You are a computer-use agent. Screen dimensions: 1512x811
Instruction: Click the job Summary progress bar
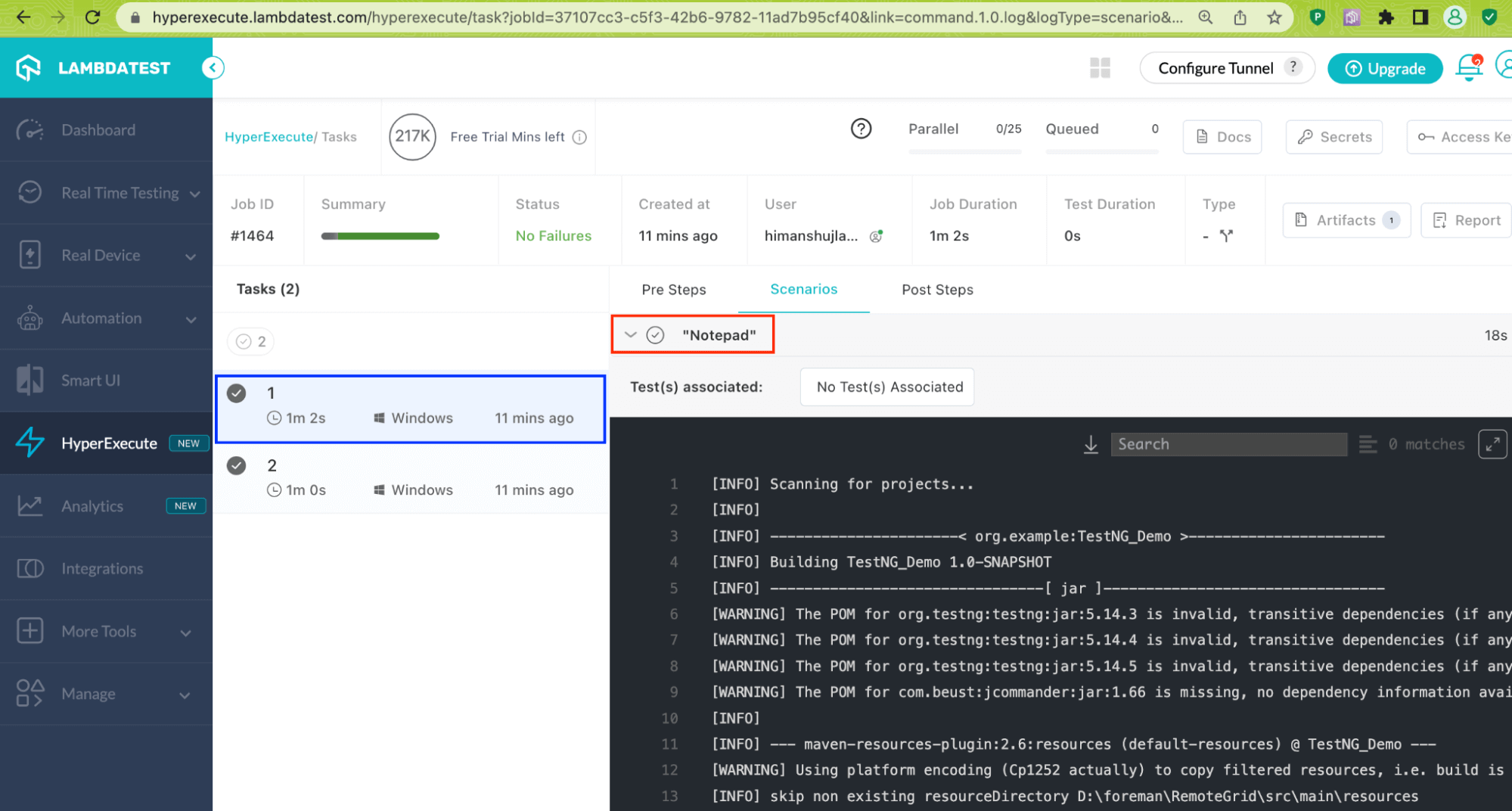[x=380, y=236]
